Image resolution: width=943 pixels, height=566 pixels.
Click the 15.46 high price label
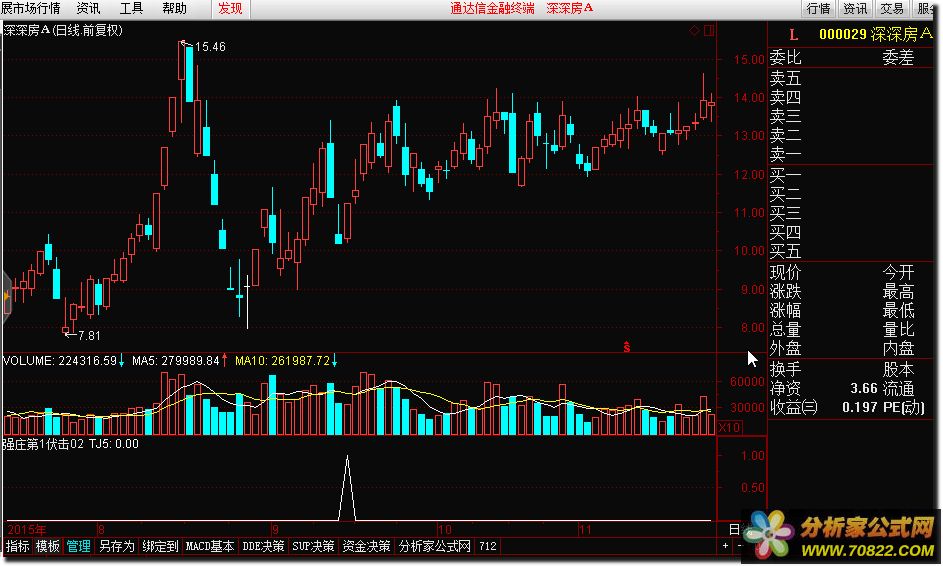[210, 47]
